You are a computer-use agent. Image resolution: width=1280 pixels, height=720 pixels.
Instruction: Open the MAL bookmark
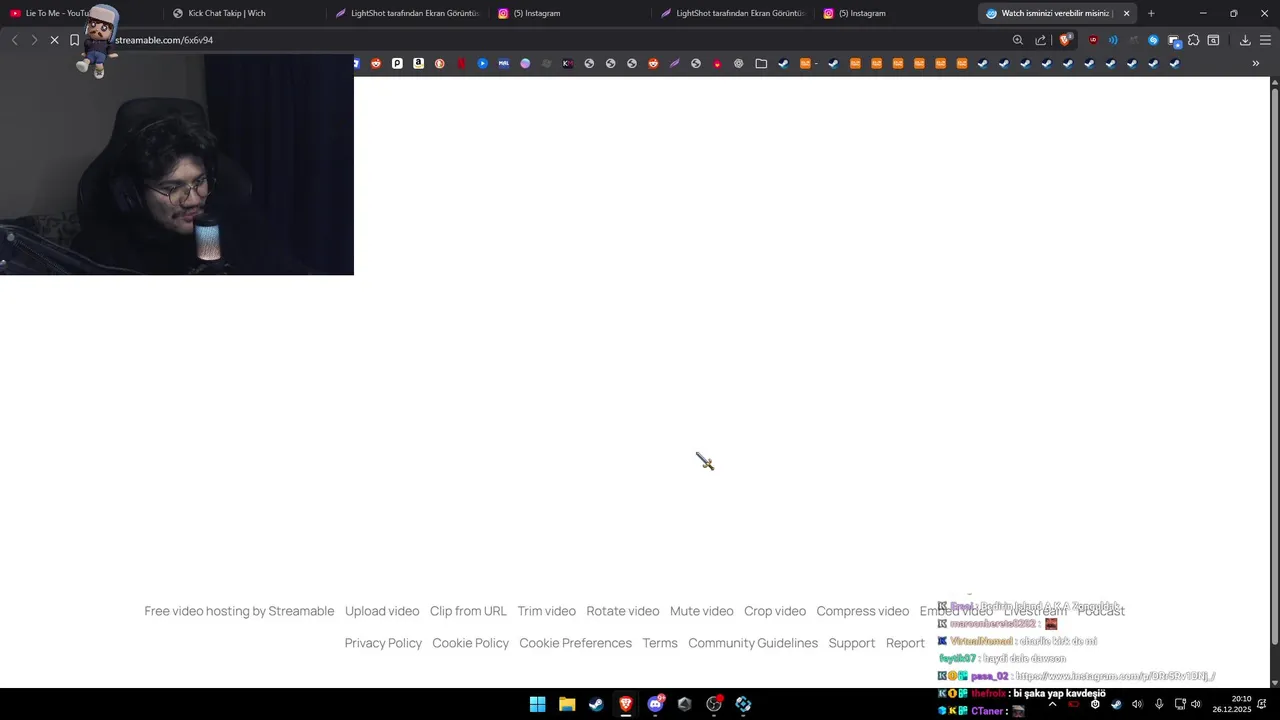(x=503, y=63)
